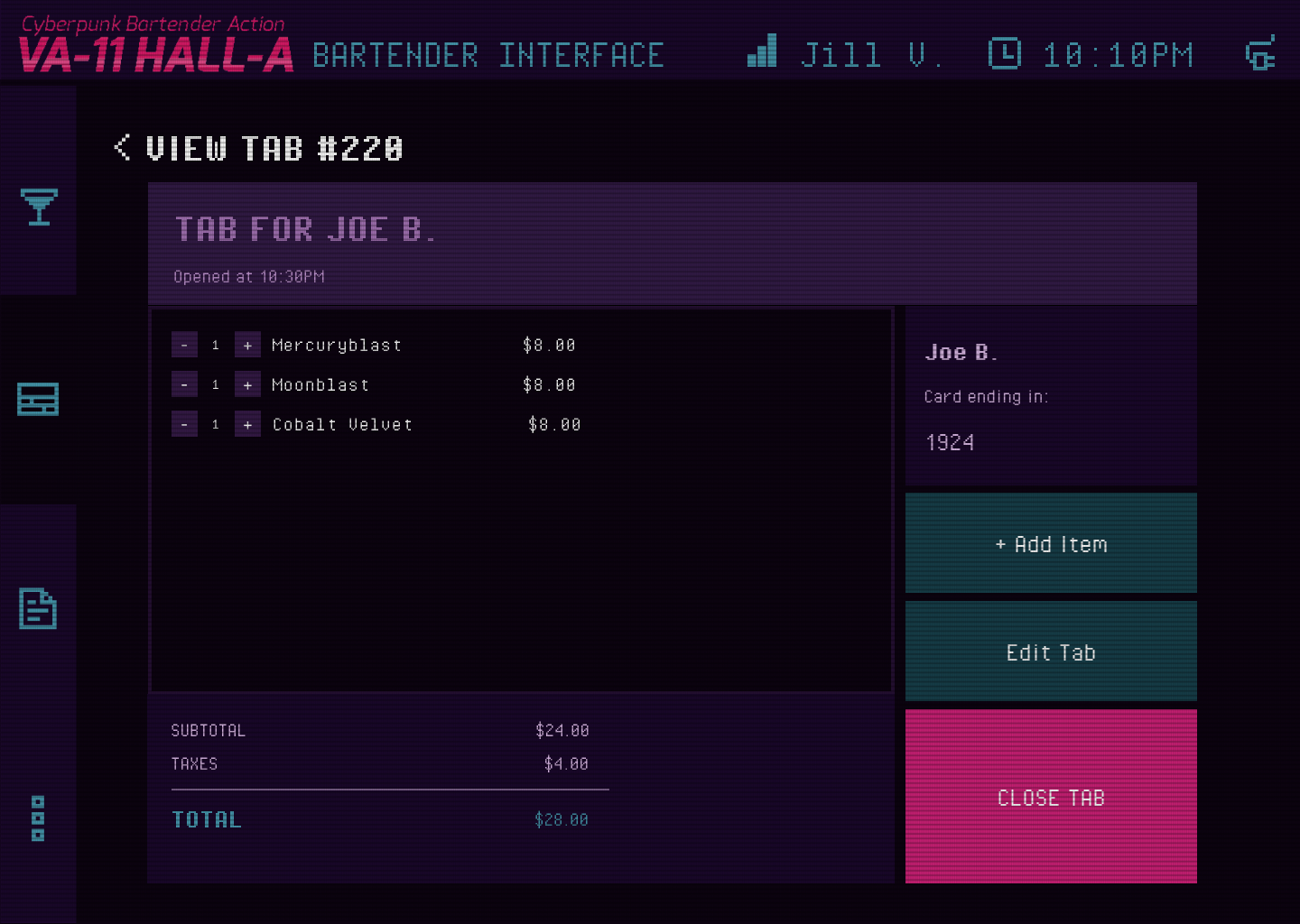Click the + Add Item button
The width and height of the screenshot is (1300, 924).
click(x=1051, y=543)
